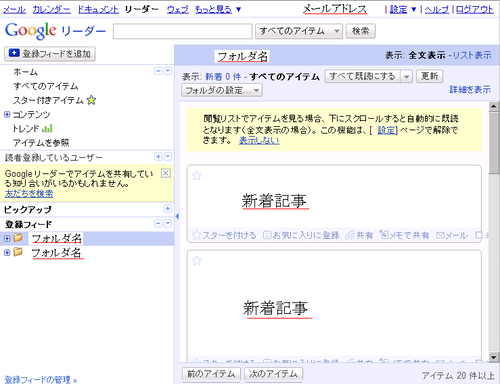This screenshot has width=500, height=384.
Task: Click the 登録フィードを追加 button
Action: [50, 54]
